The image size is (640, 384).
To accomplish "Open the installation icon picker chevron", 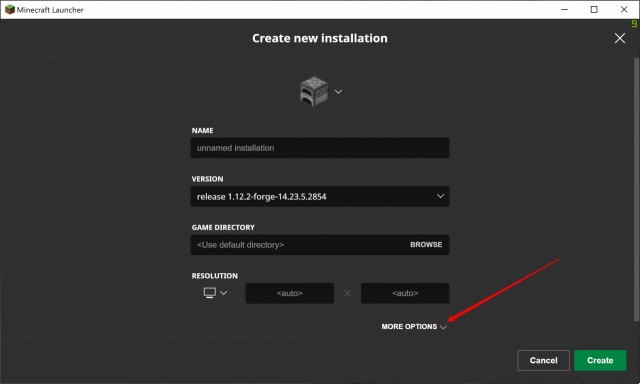I will 338,91.
